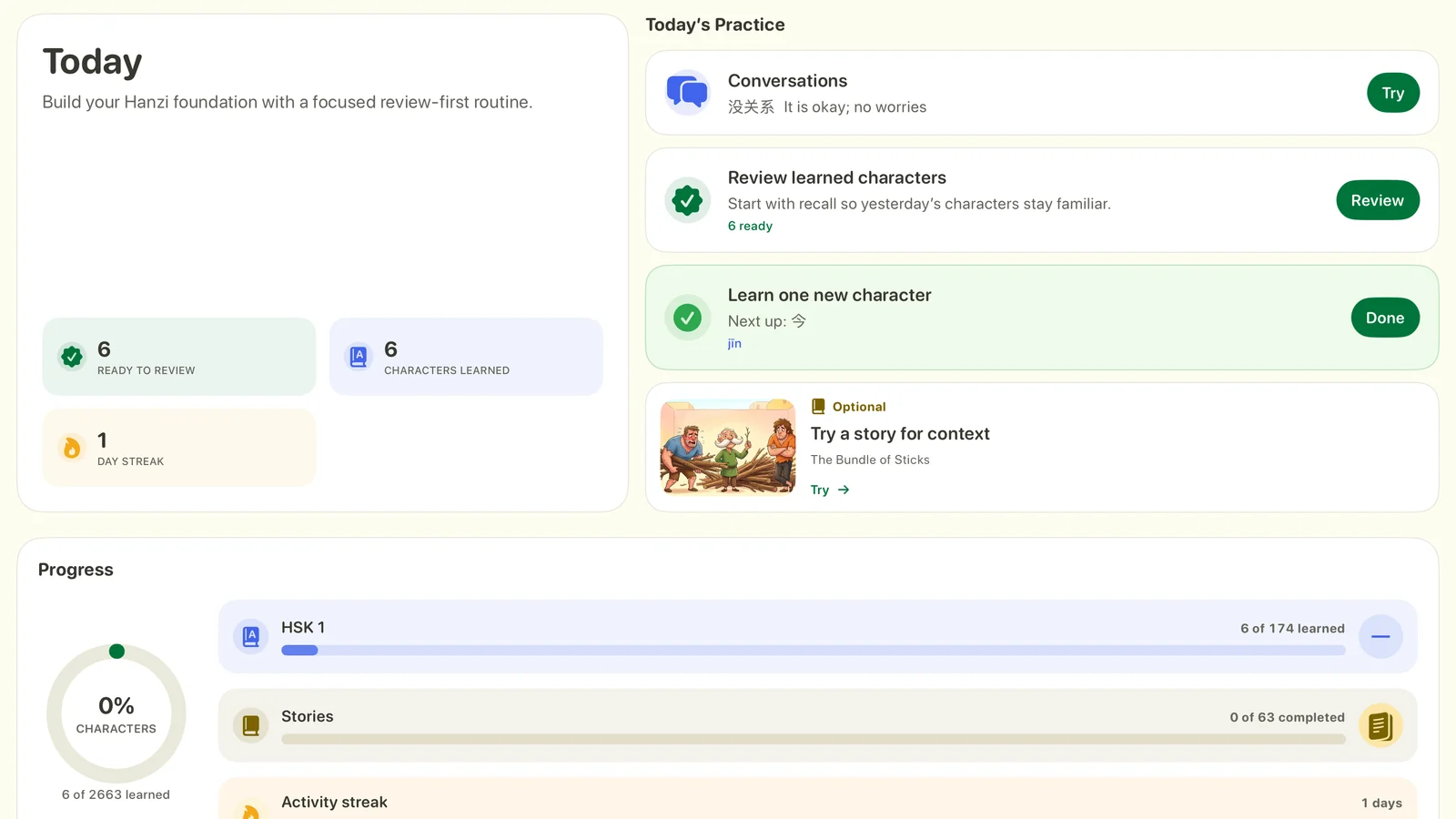Viewport: 1456px width, 819px height.
Task: Click the 'Review learned characters' title
Action: point(837,177)
